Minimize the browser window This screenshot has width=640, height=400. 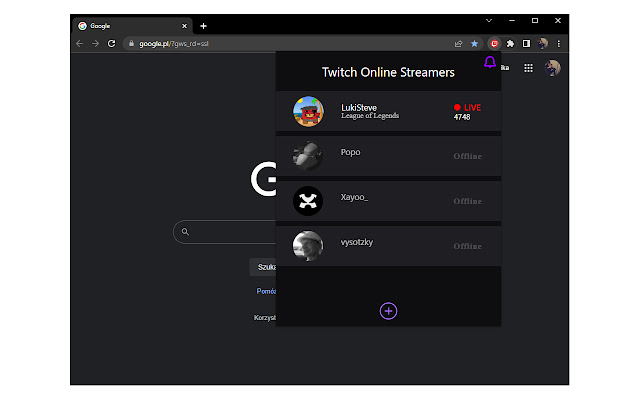pyautogui.click(x=512, y=20)
